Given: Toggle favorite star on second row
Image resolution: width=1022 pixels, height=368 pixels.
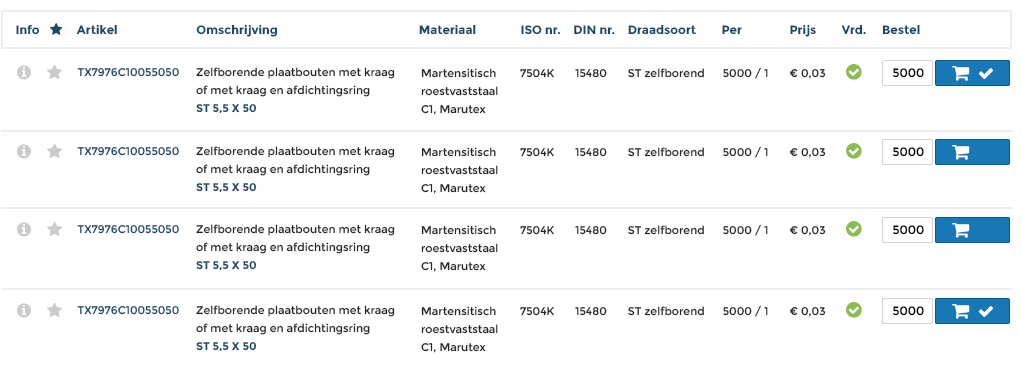Looking at the screenshot, I should point(55,151).
